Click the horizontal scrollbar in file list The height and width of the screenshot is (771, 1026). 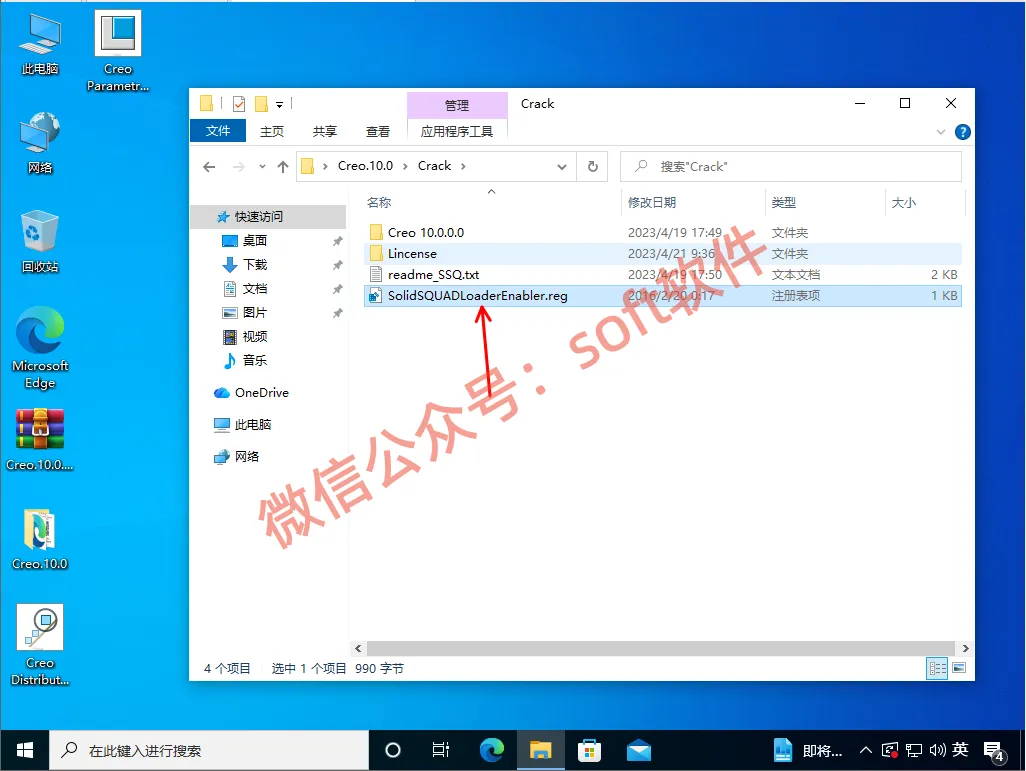pyautogui.click(x=661, y=649)
